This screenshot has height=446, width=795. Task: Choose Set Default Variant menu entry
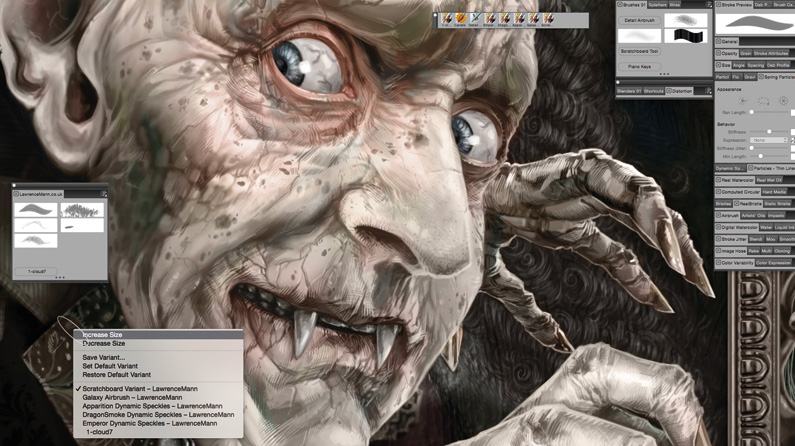click(158, 366)
